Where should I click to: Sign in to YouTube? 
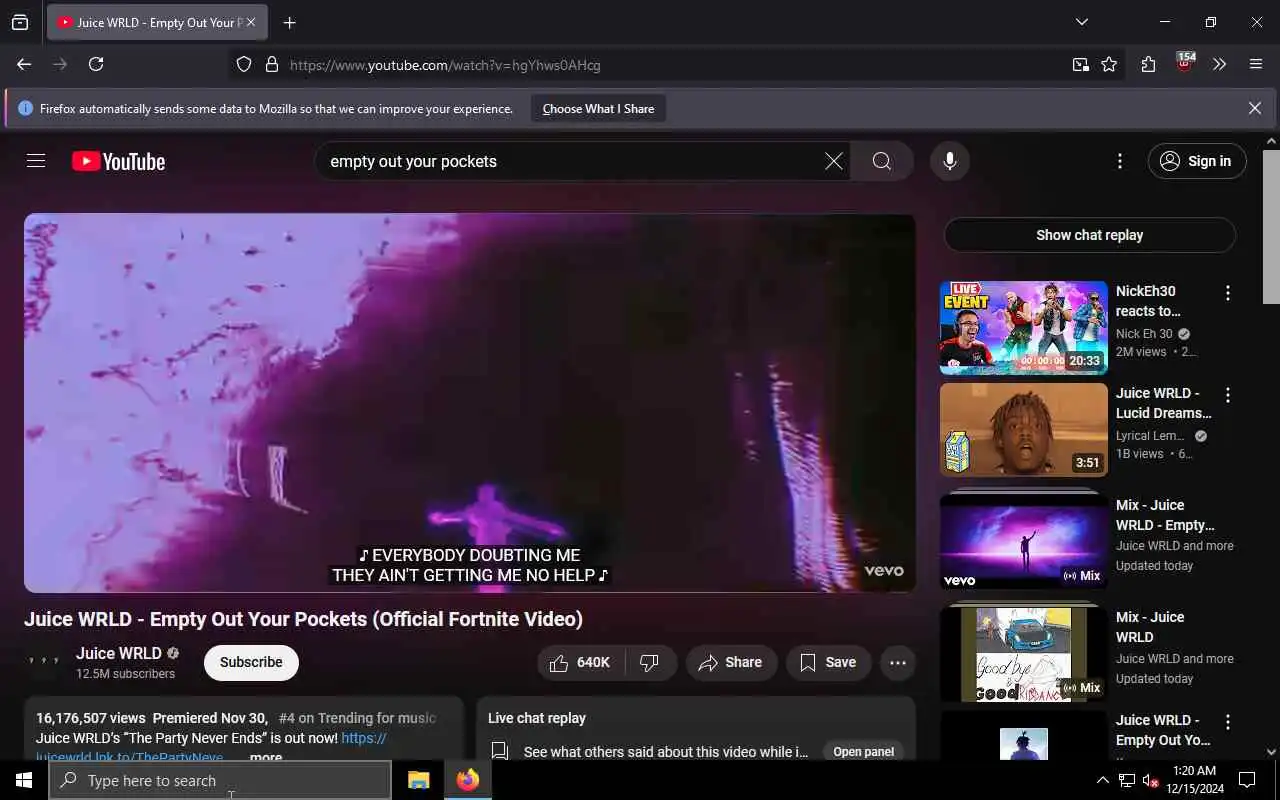tap(1197, 161)
